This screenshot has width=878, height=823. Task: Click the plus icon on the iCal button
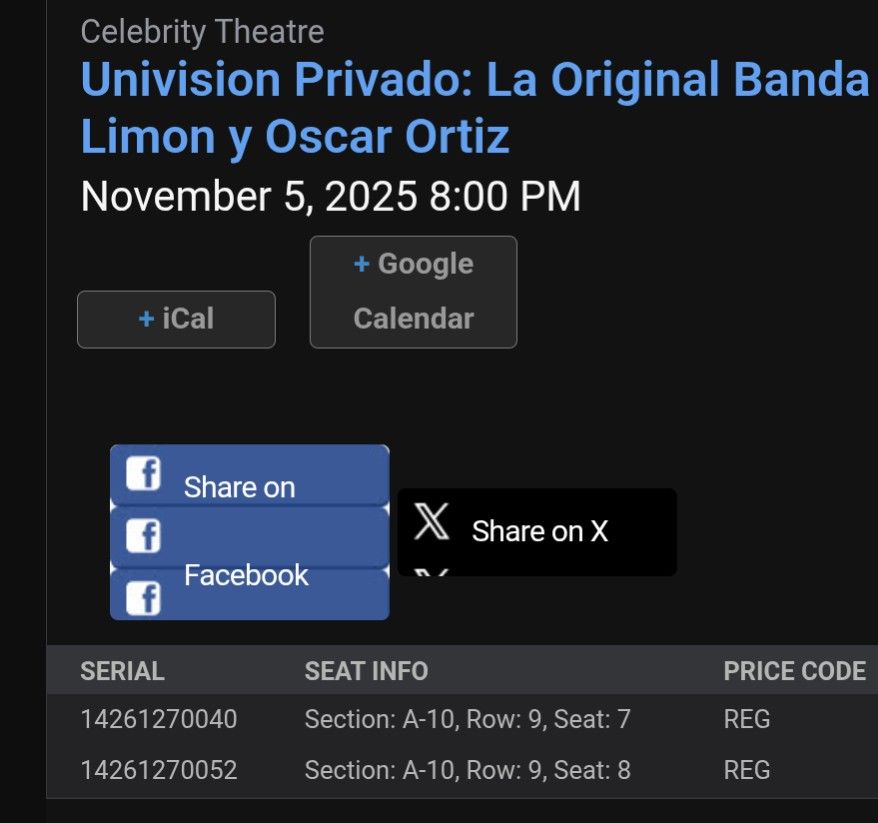pos(148,319)
